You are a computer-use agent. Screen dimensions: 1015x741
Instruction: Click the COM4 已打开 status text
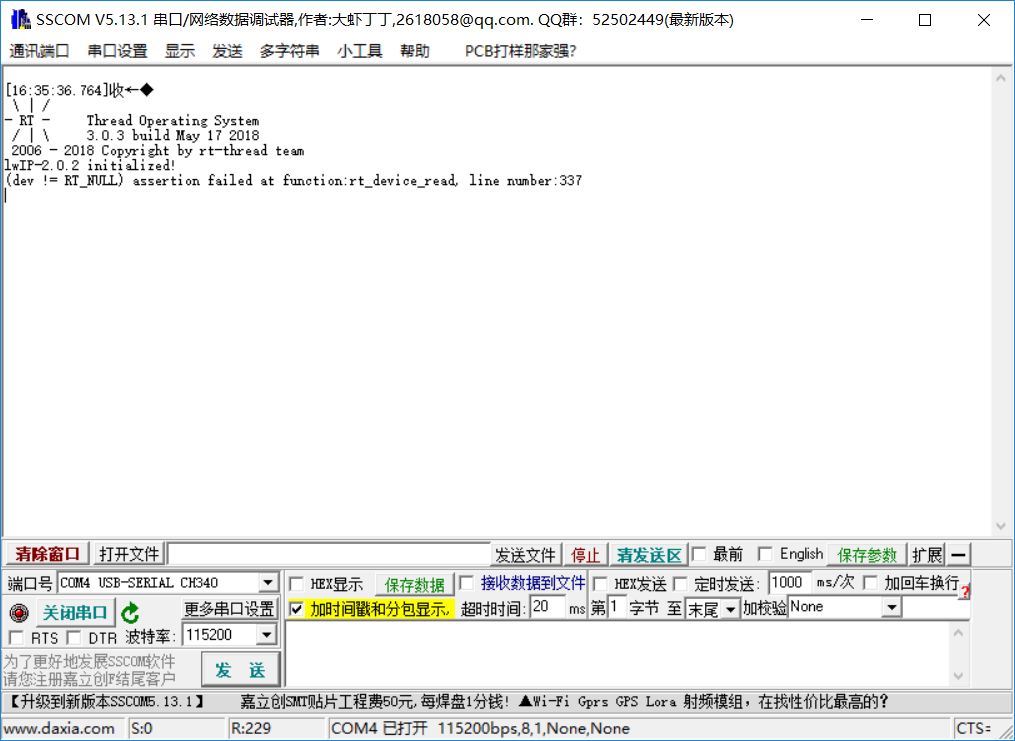pyautogui.click(x=379, y=729)
